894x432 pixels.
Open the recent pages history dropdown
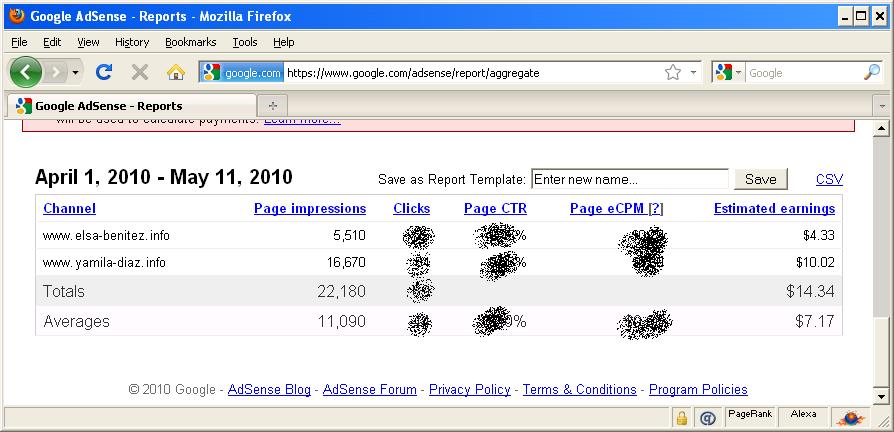click(x=76, y=73)
